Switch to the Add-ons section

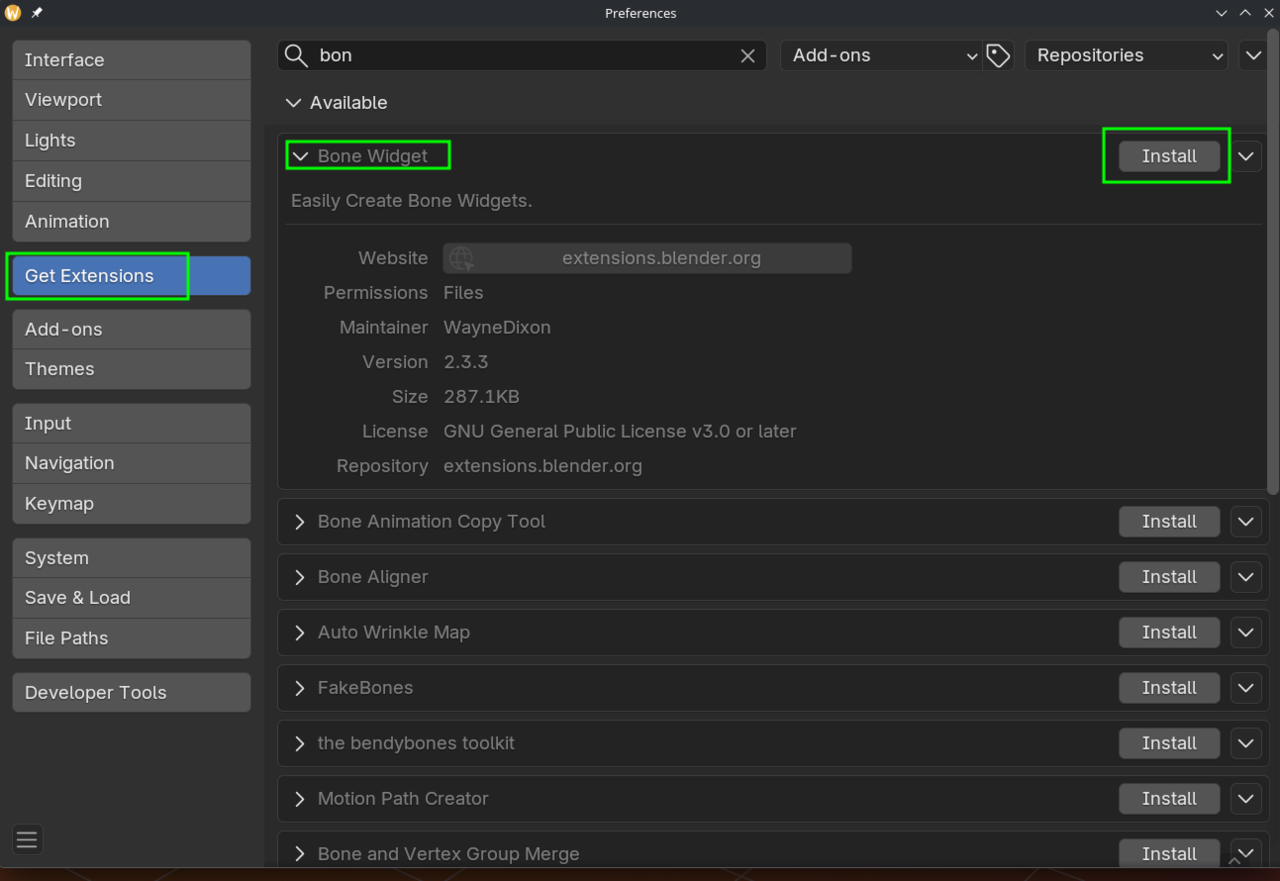pyautogui.click(x=131, y=329)
